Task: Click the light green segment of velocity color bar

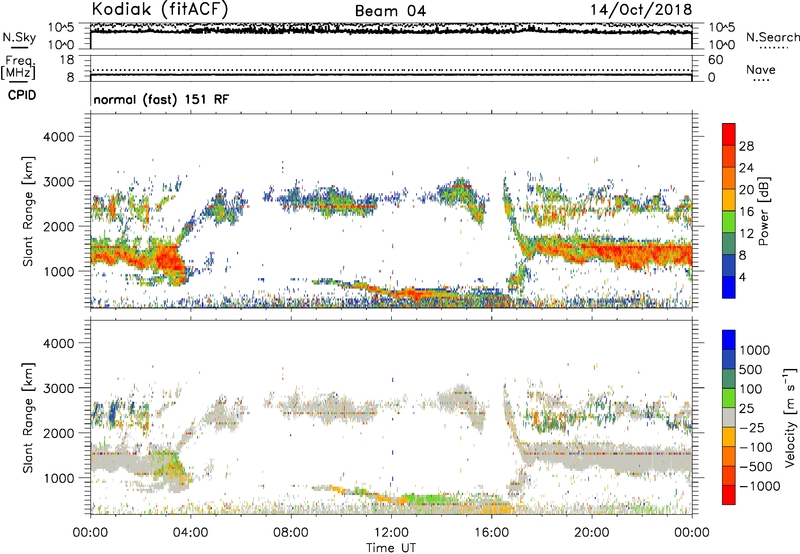Action: pos(729,398)
